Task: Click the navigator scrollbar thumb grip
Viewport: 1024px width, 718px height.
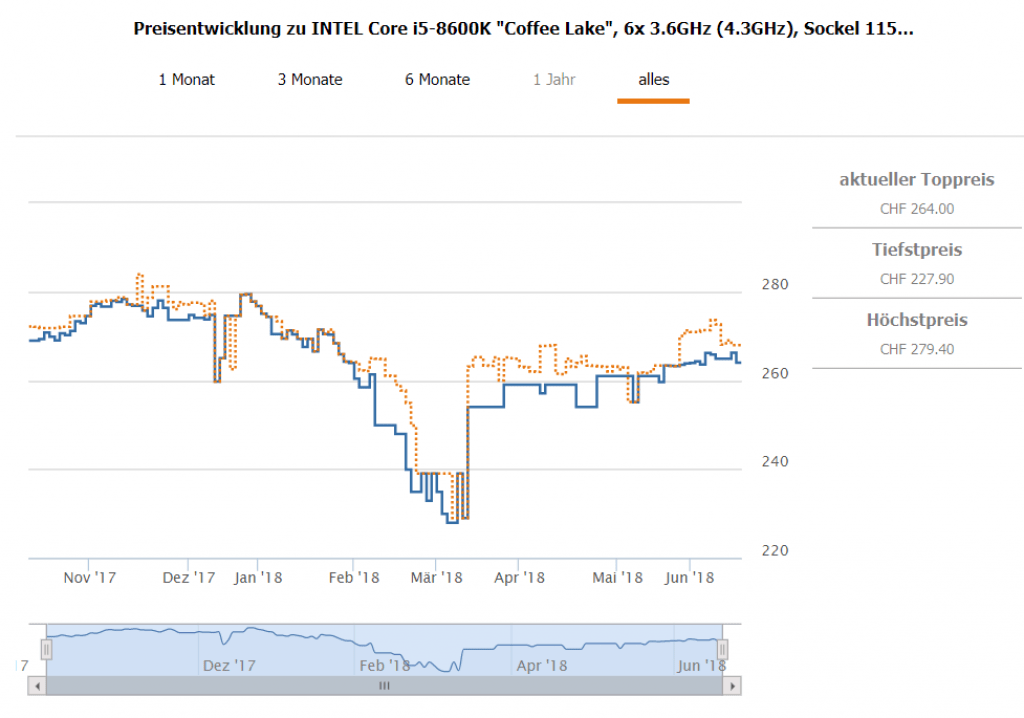Action: tap(385, 686)
